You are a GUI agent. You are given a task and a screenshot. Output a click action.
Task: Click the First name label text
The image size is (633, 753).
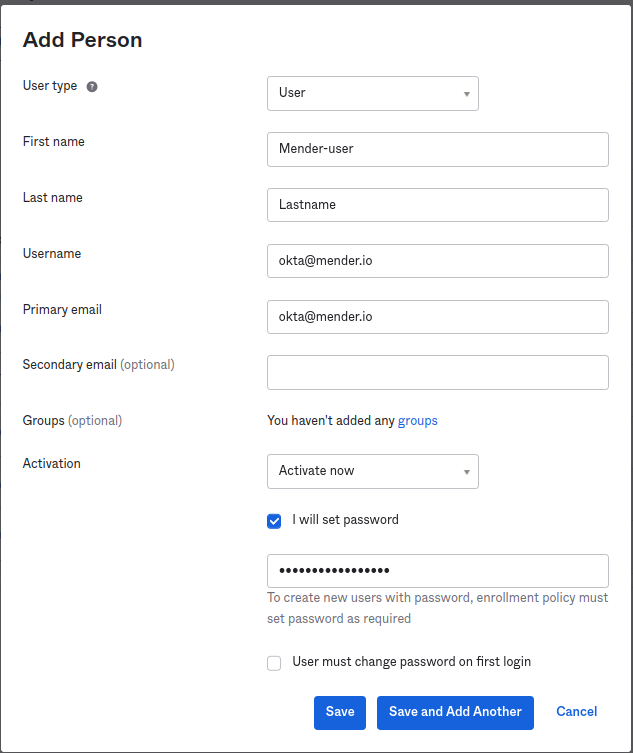coord(54,142)
